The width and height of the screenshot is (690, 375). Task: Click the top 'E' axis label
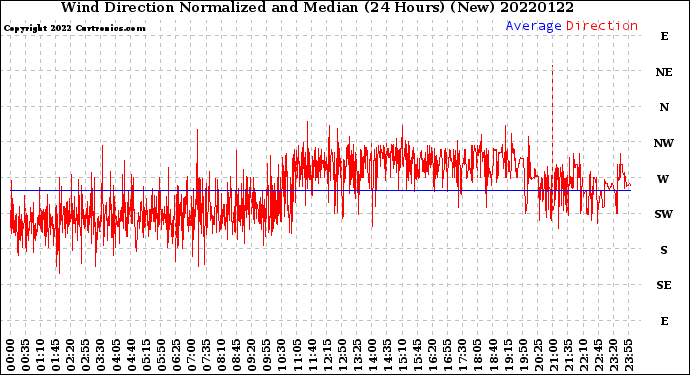[x=664, y=36]
